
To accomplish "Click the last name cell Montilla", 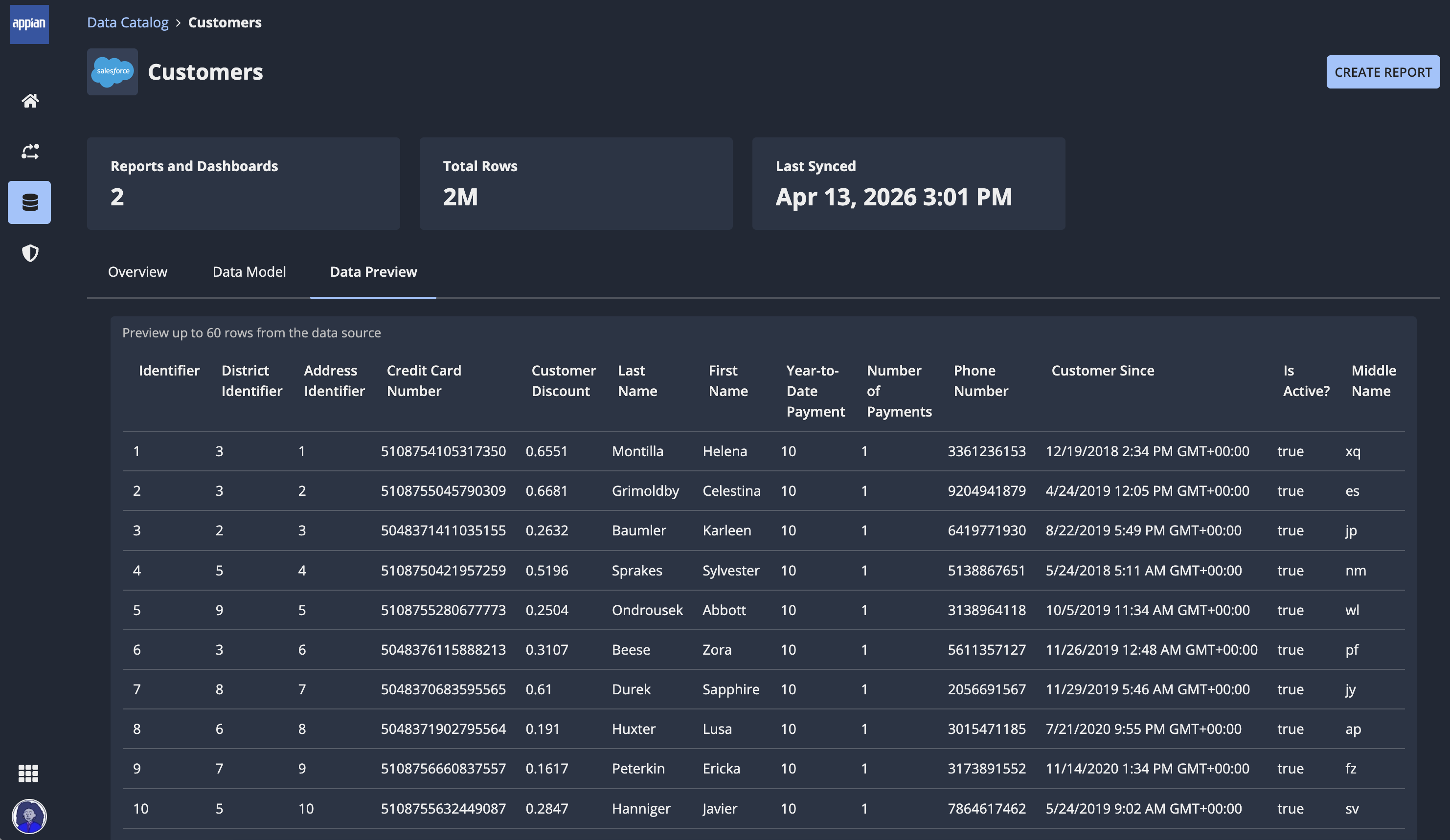I will [637, 451].
